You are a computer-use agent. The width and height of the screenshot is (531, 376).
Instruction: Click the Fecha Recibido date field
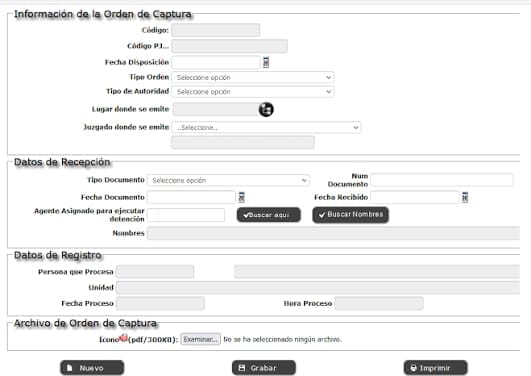point(415,197)
